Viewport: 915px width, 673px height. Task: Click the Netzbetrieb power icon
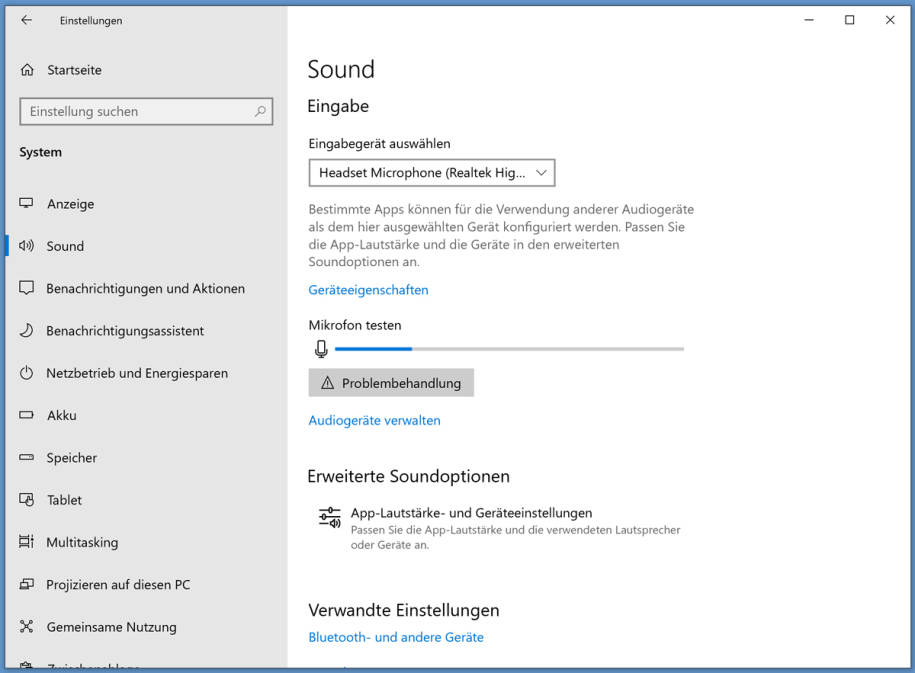27,373
